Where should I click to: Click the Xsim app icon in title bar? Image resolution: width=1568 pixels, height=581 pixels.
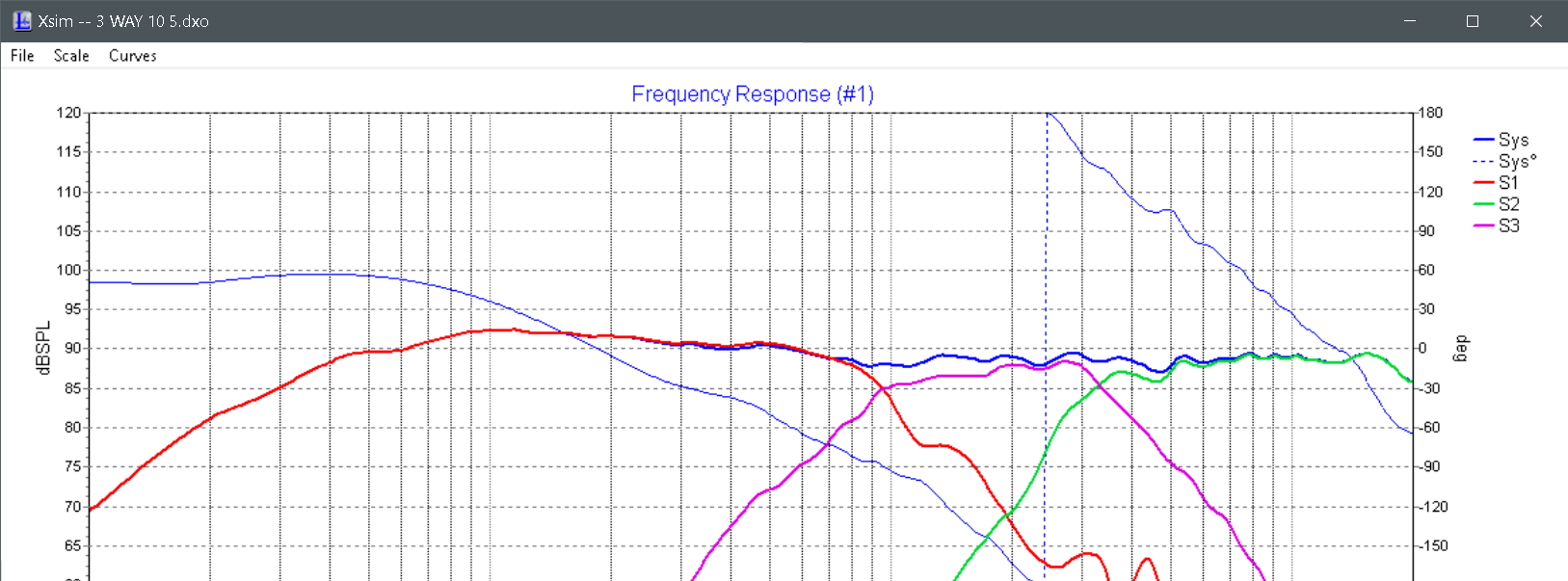21,20
